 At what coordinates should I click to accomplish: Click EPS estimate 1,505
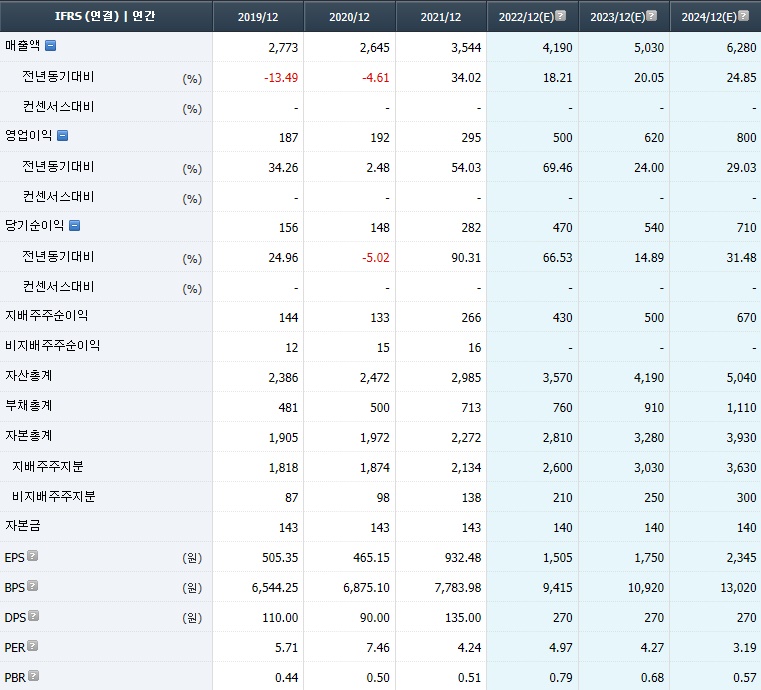point(558,558)
